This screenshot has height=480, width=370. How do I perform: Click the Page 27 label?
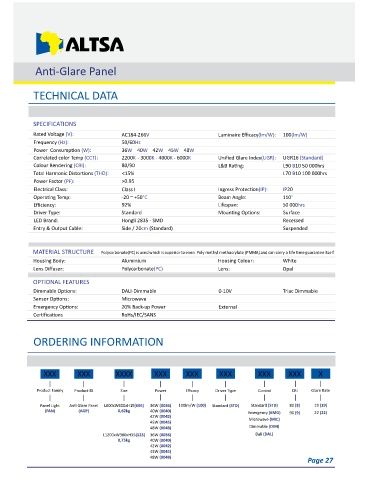click(x=320, y=460)
